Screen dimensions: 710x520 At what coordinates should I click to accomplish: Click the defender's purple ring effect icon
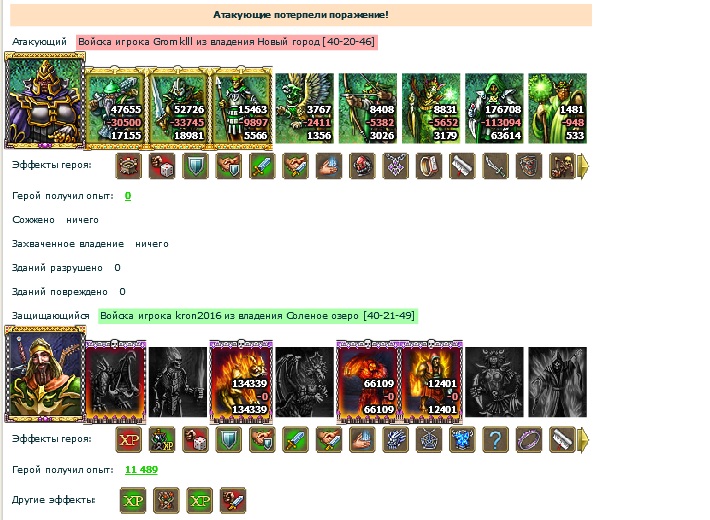(529, 439)
